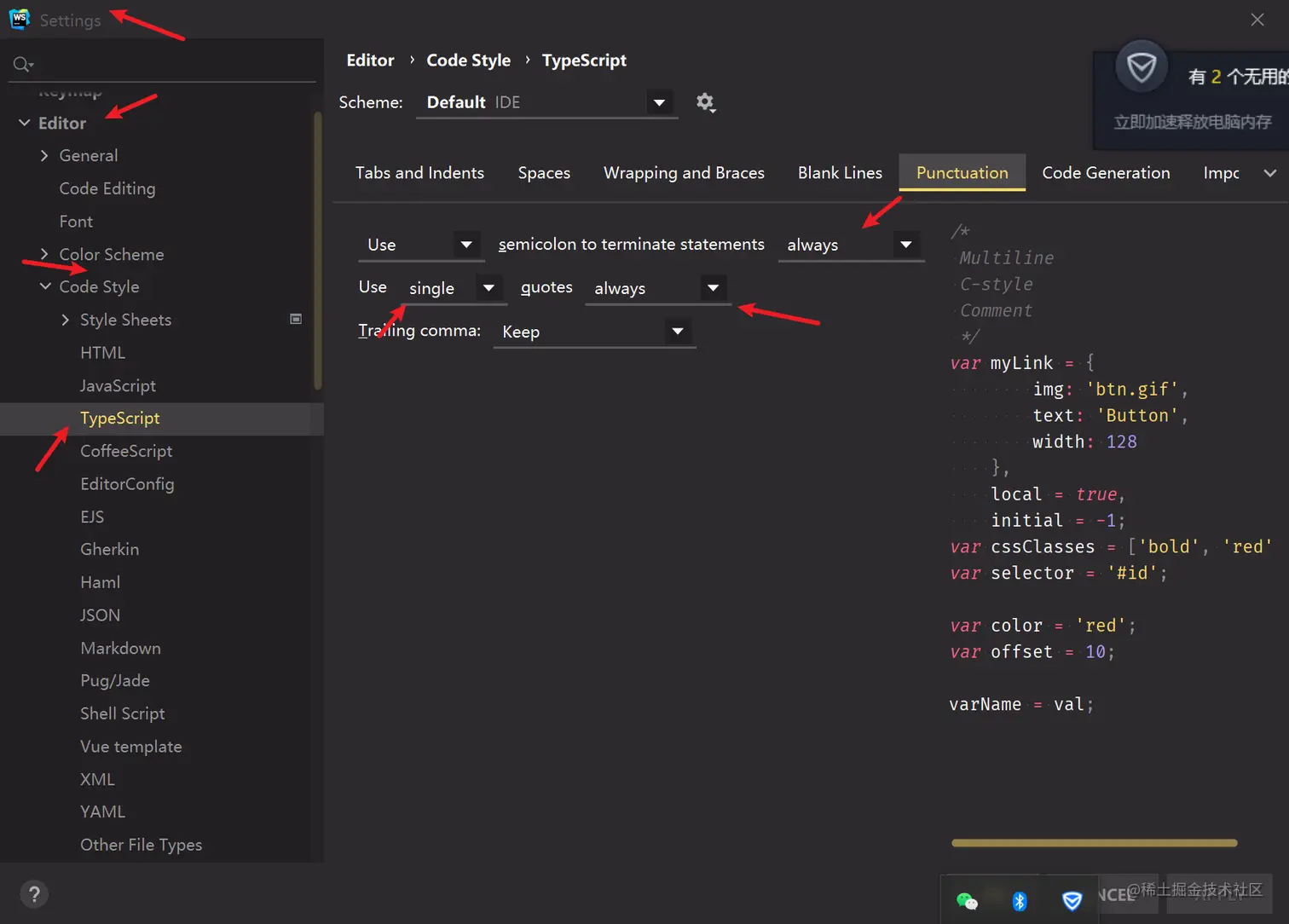
Task: Click the shield icon in the memory popup
Action: 1142,67
